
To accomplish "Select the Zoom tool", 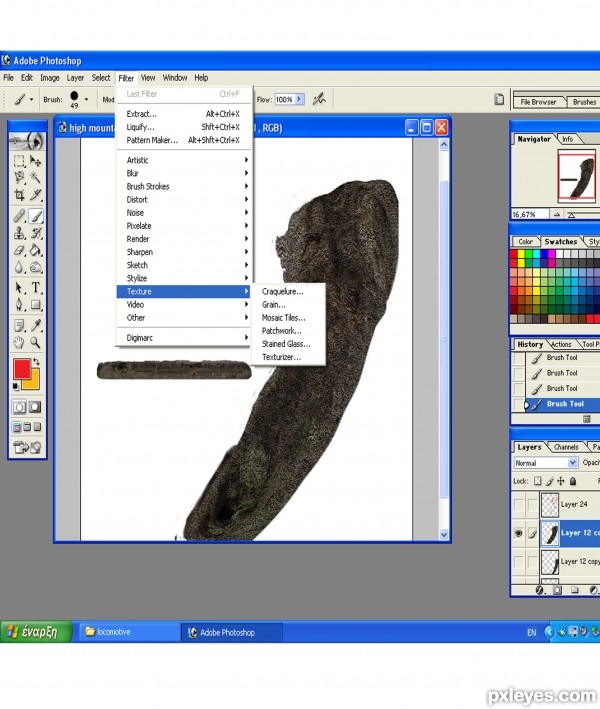I will click(35, 342).
